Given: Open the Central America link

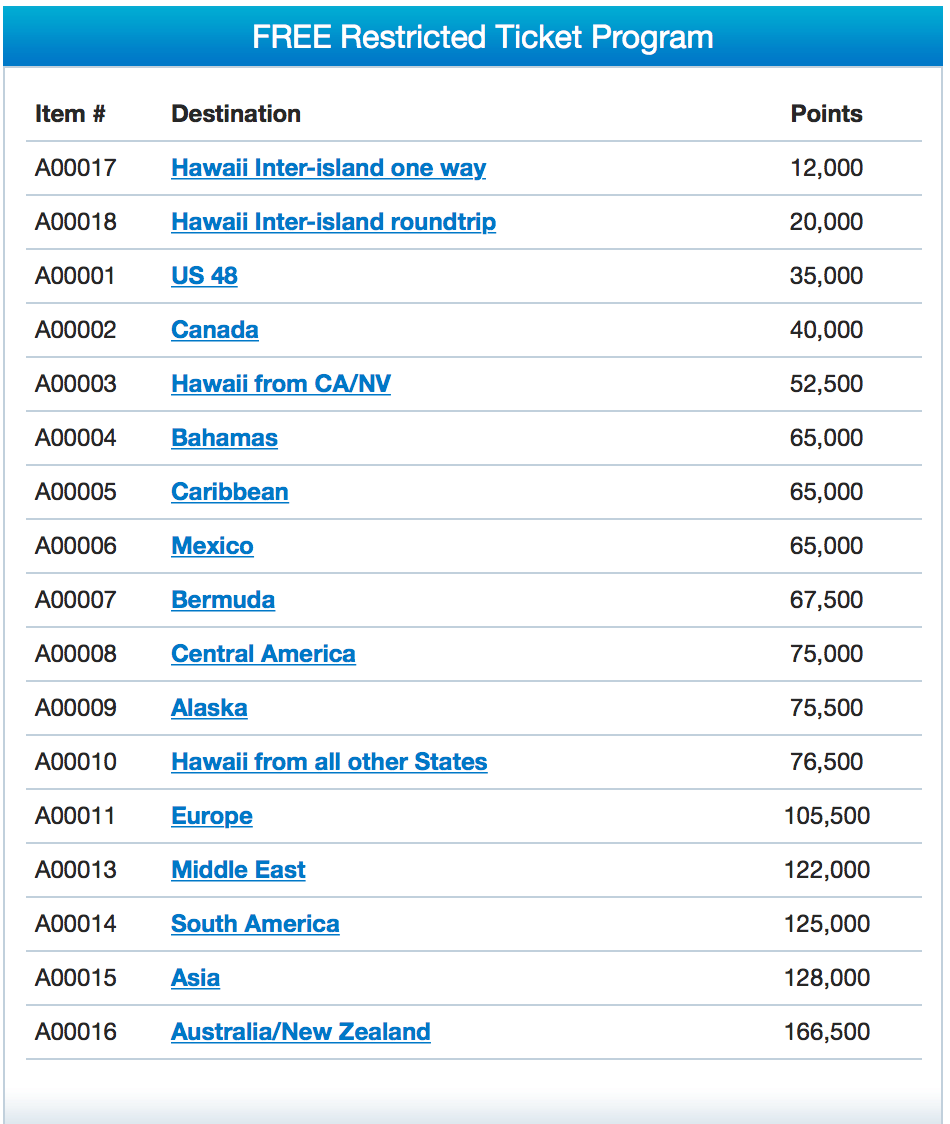Looking at the screenshot, I should (x=263, y=654).
